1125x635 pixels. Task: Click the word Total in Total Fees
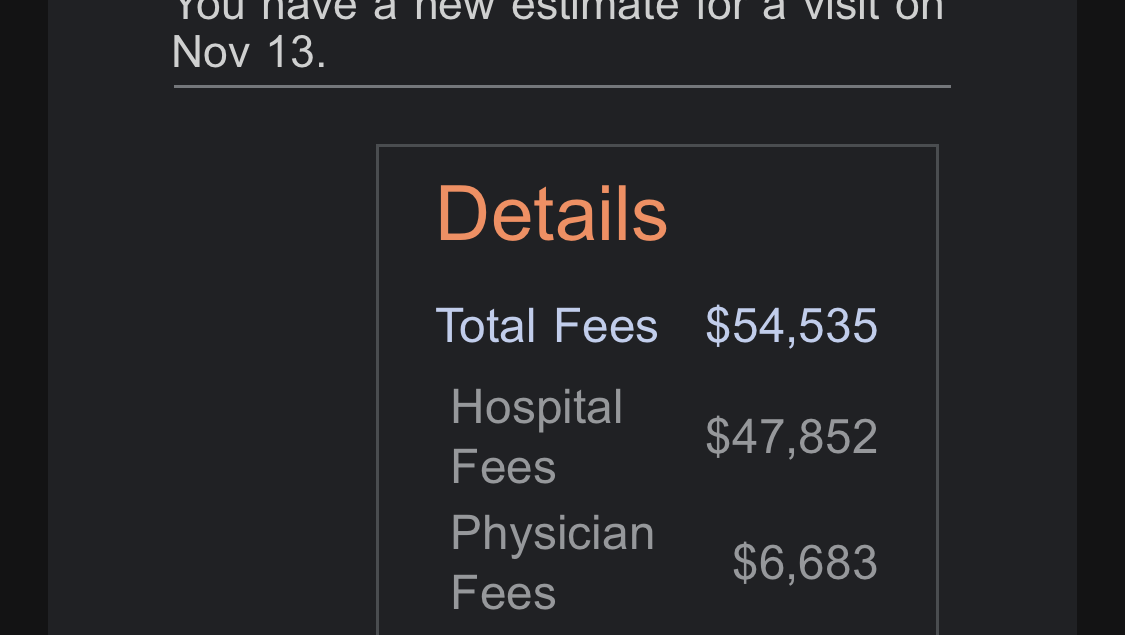point(486,326)
